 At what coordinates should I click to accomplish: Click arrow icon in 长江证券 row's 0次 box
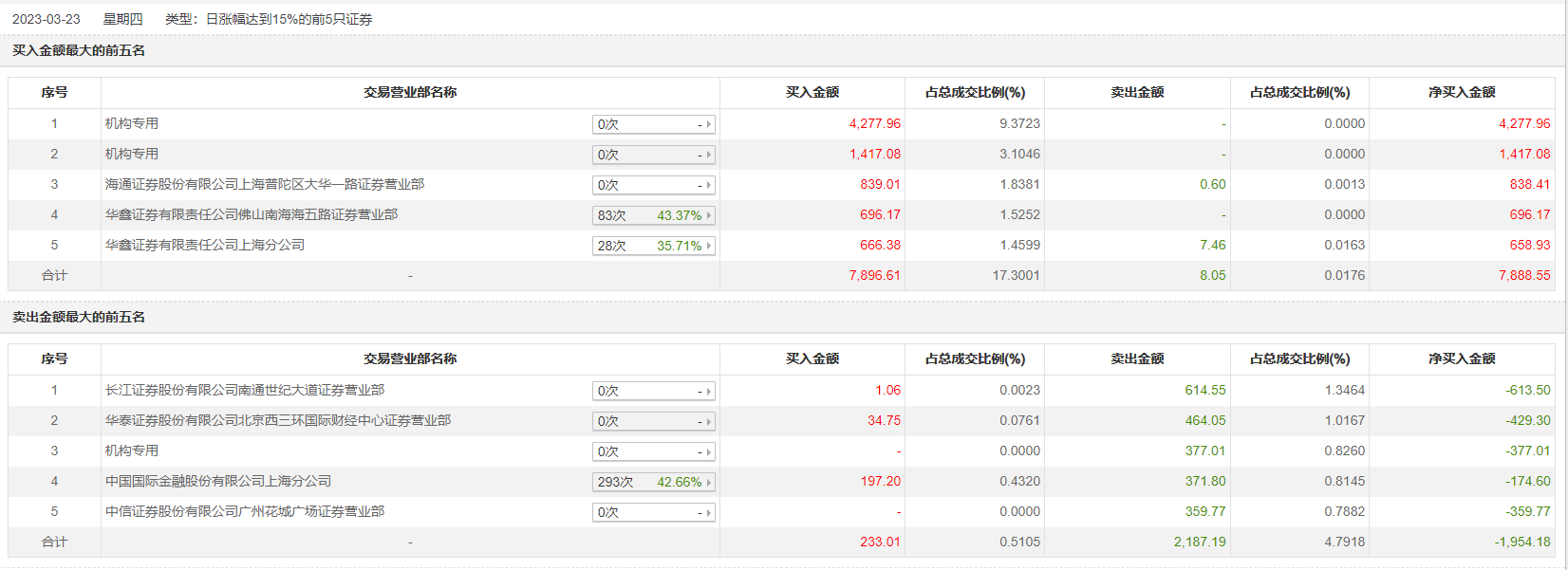[x=708, y=391]
